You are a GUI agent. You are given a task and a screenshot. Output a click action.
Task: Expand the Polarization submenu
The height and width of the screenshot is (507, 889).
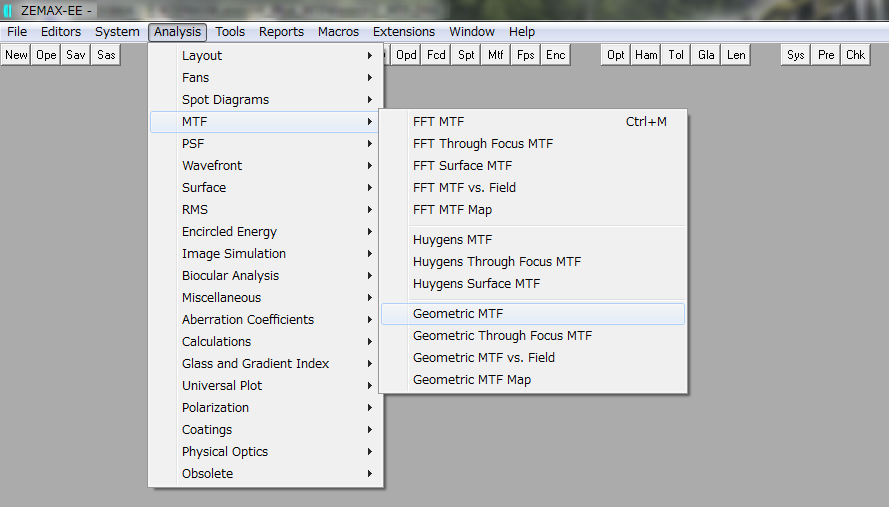click(x=266, y=408)
